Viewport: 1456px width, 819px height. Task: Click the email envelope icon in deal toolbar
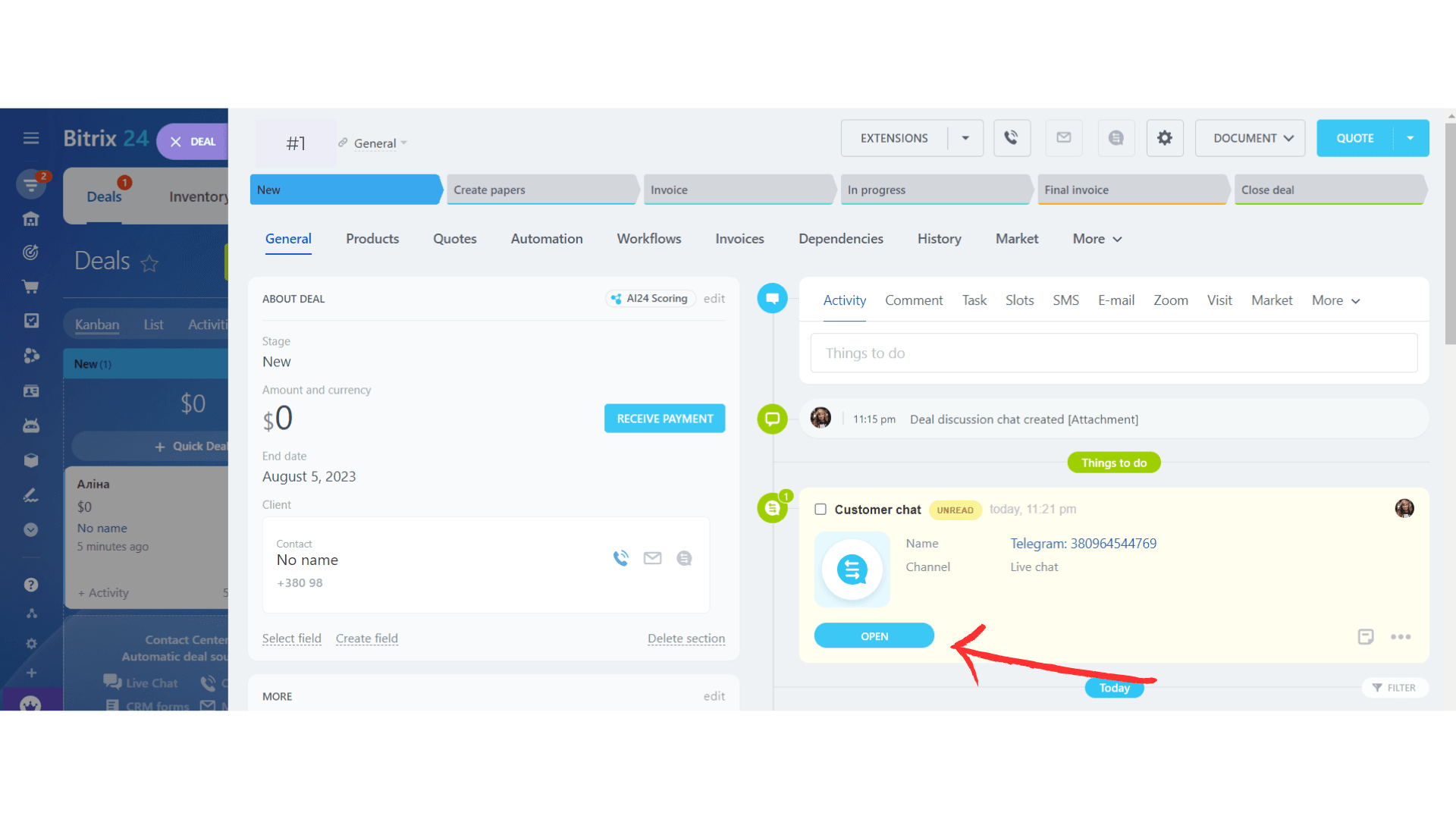point(1064,138)
